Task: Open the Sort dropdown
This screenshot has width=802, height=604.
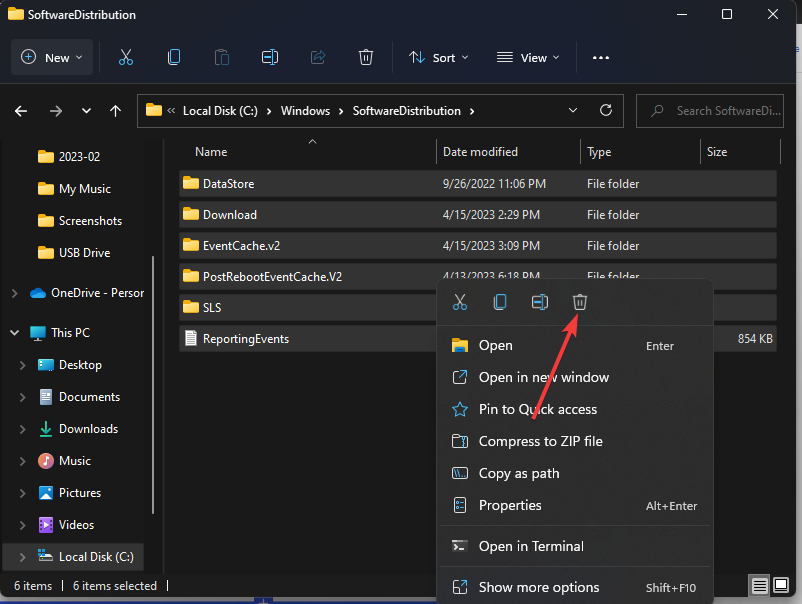Action: pos(438,58)
